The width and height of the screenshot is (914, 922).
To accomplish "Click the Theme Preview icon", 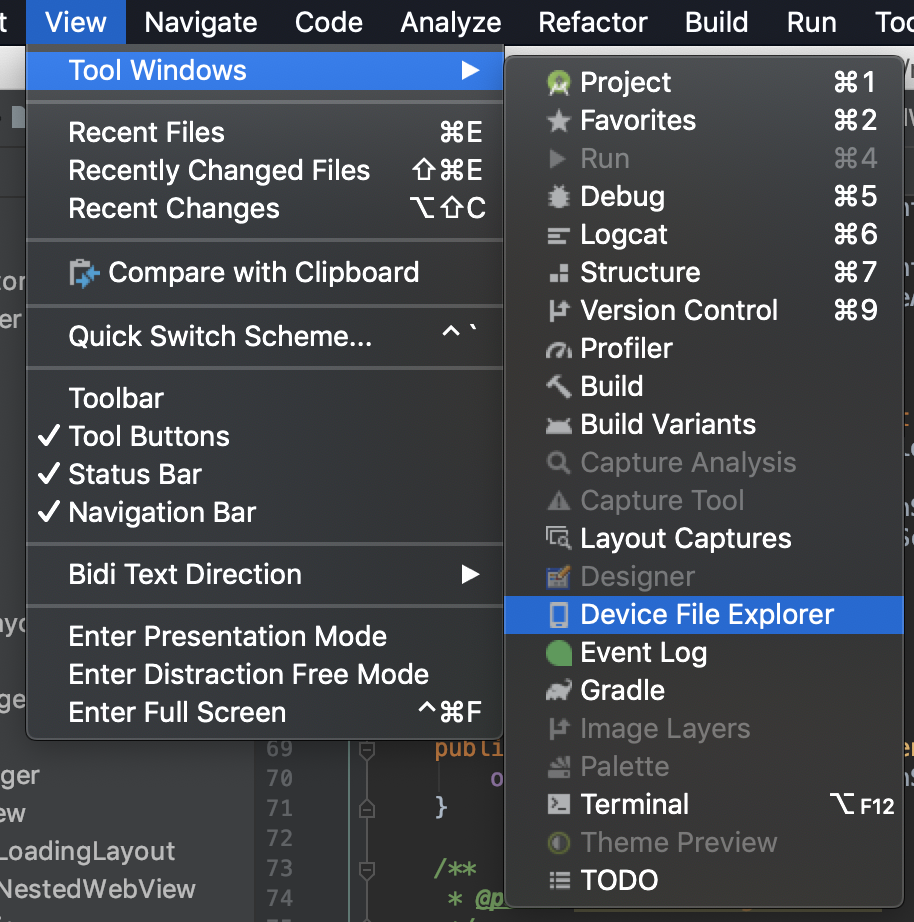I will tap(558, 843).
